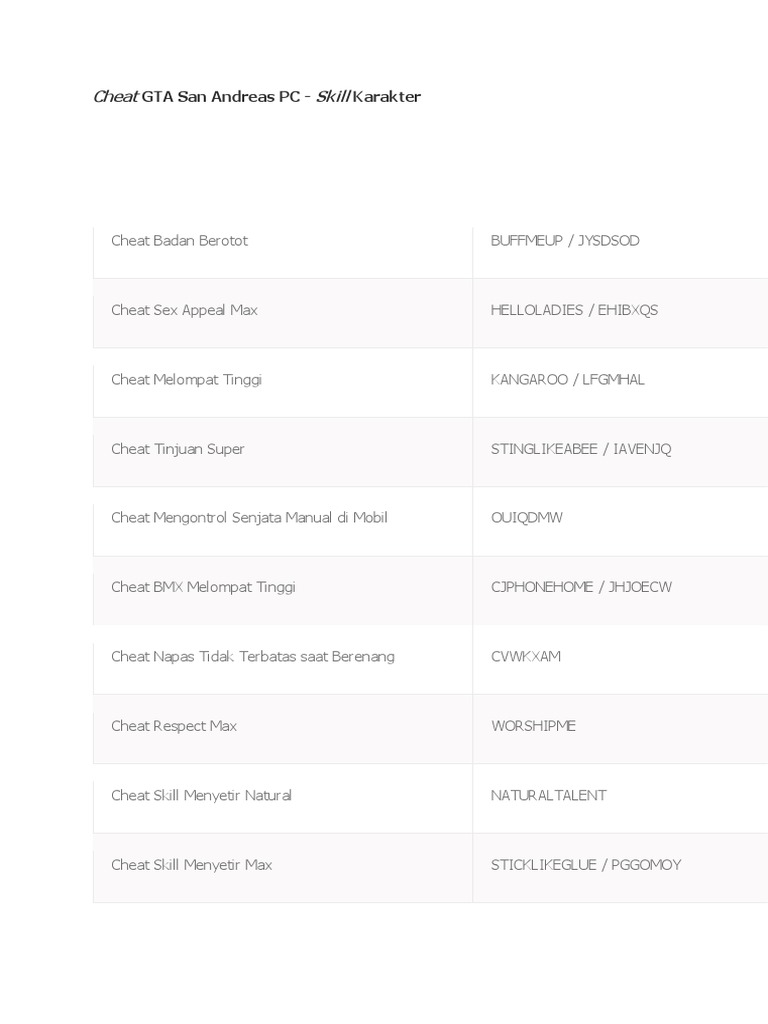The image size is (768, 1024).
Task: Select the STINGLIKEABEE / IAVENJQ code
Action: tap(581, 449)
